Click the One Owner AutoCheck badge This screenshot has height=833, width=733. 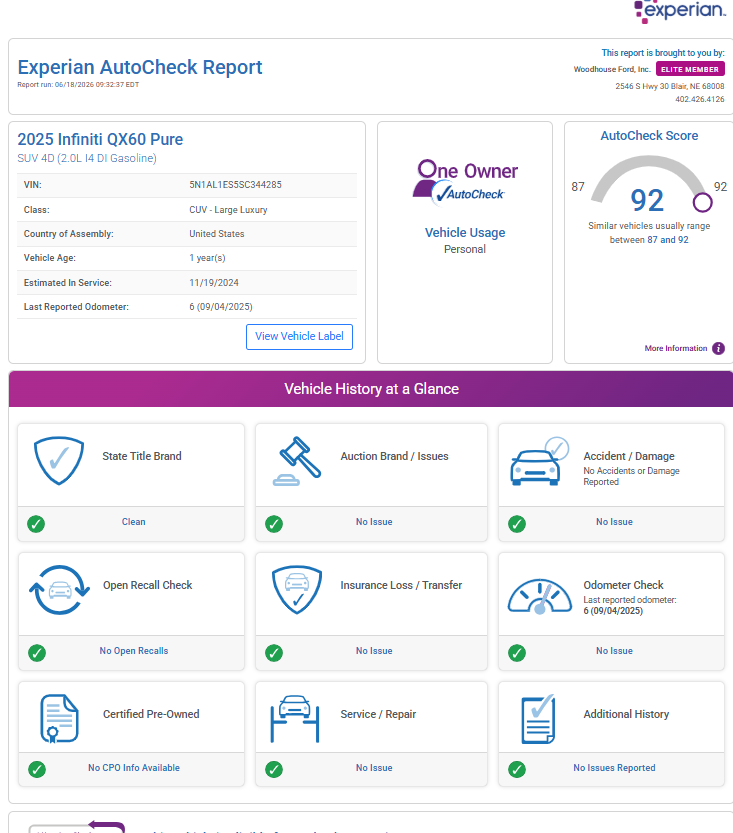465,182
